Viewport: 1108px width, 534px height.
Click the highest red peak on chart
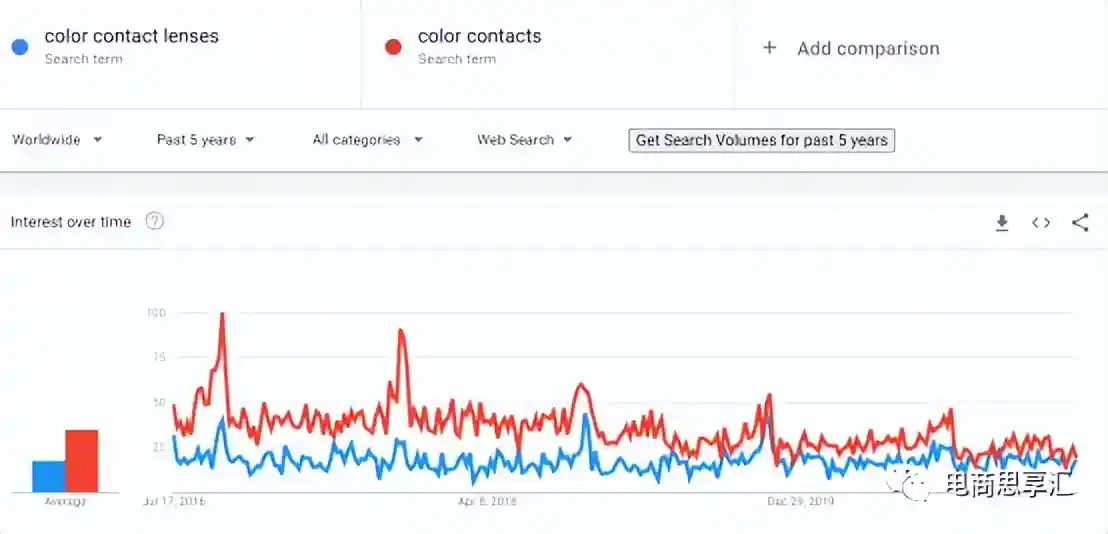pyautogui.click(x=222, y=316)
